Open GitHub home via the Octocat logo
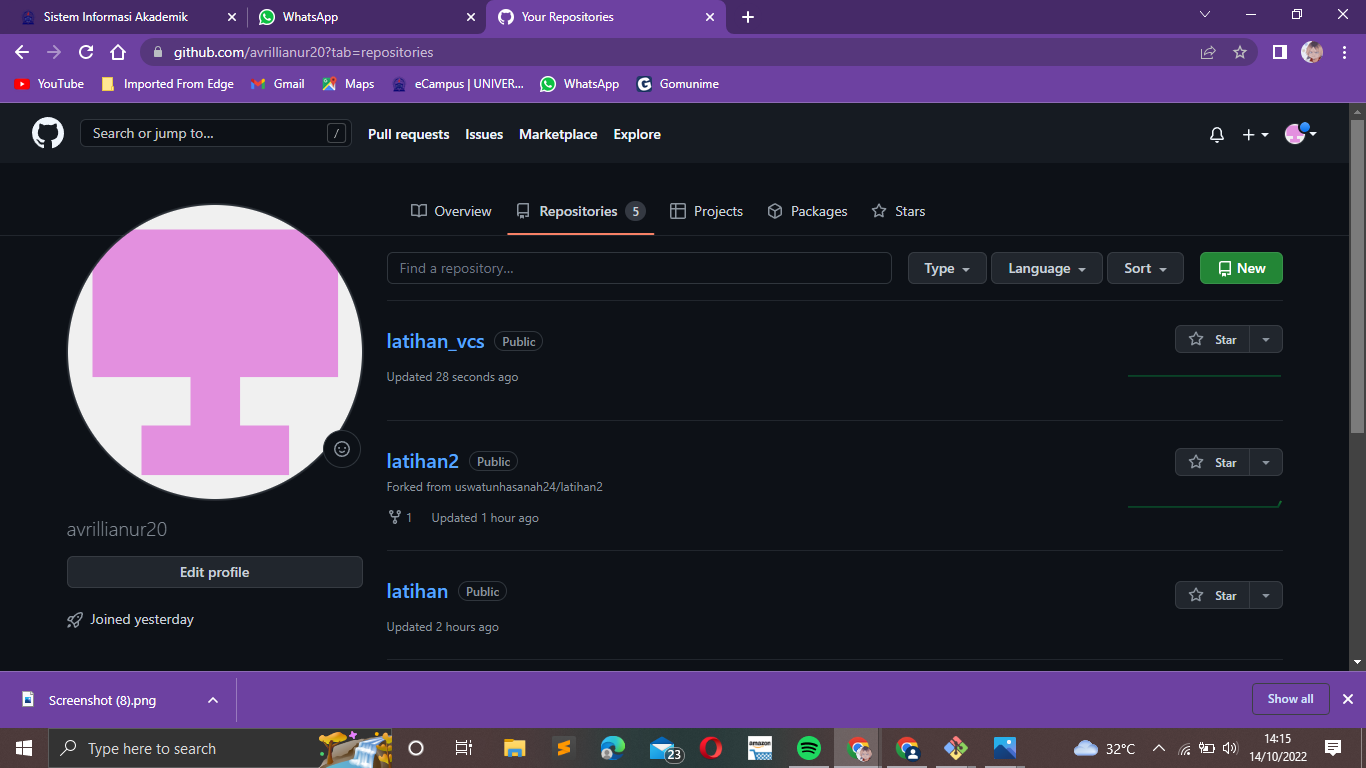Screen dimensions: 1366x768 48,133
